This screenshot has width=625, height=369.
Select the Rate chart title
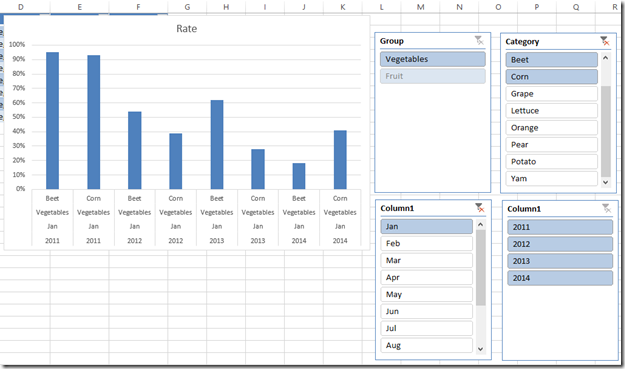click(x=187, y=29)
